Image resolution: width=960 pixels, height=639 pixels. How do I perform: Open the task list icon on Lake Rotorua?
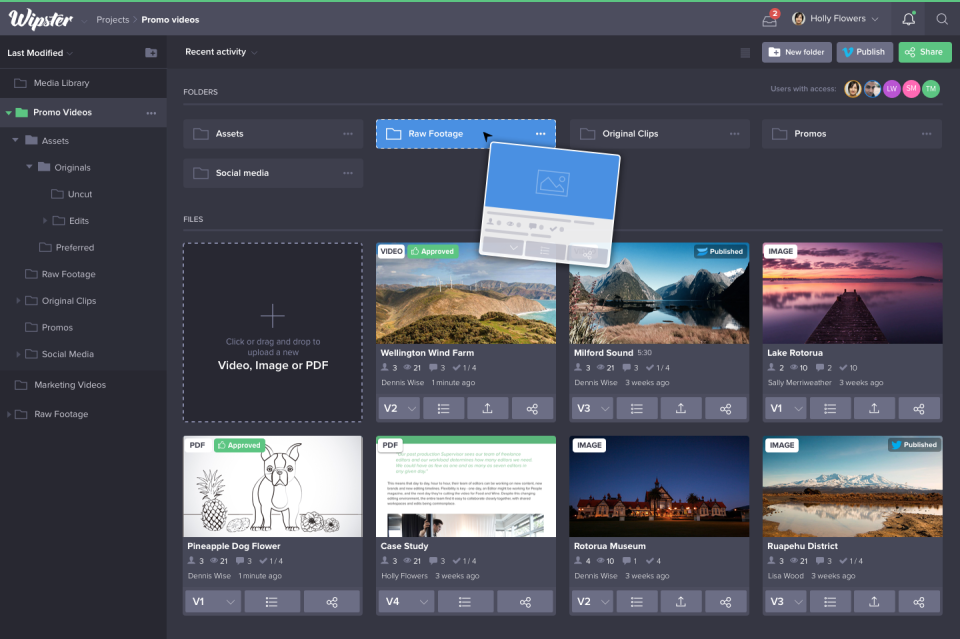pos(830,408)
